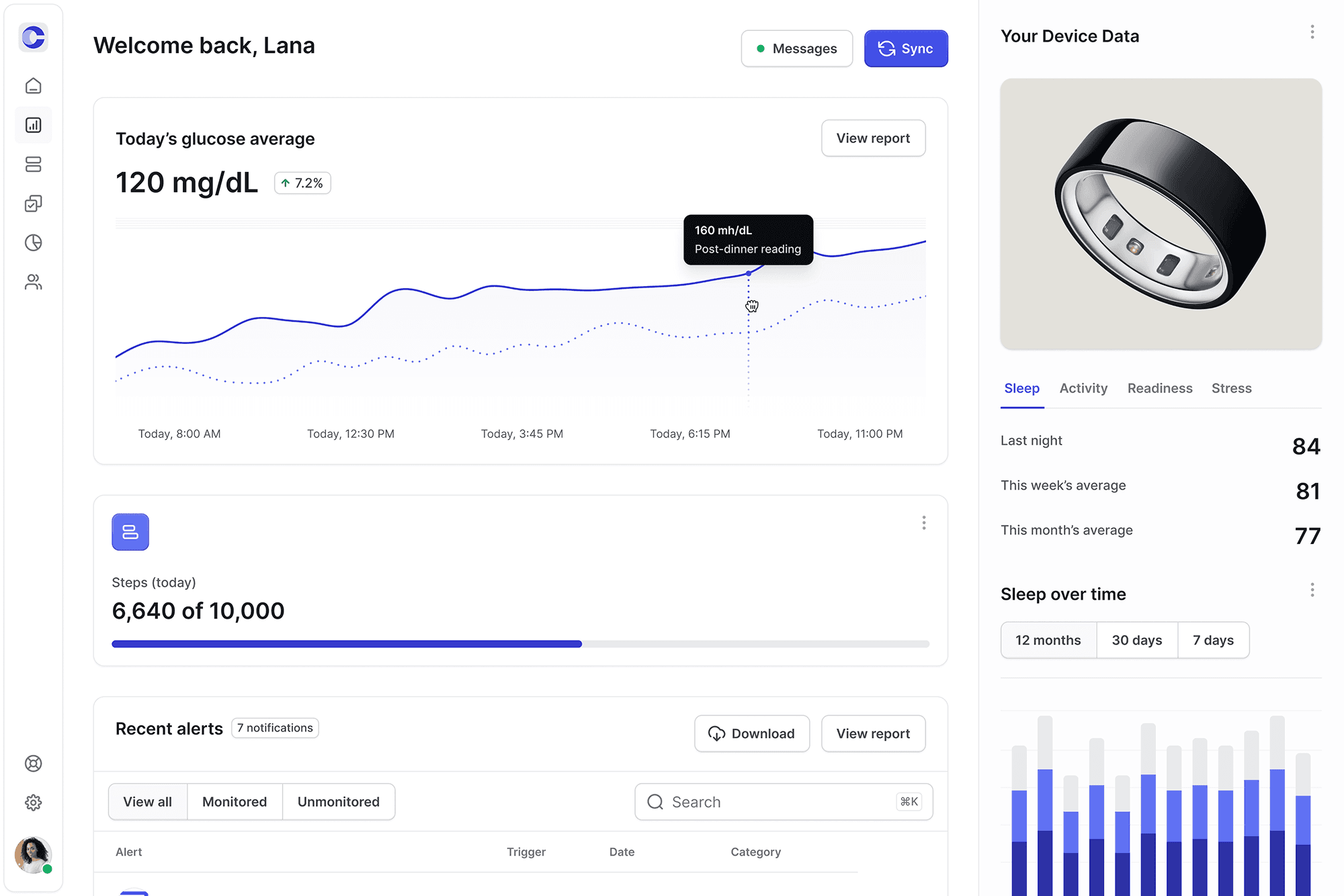Click the alerts Search field
Image resolution: width=1344 pixels, height=896 pixels.
pos(784,801)
